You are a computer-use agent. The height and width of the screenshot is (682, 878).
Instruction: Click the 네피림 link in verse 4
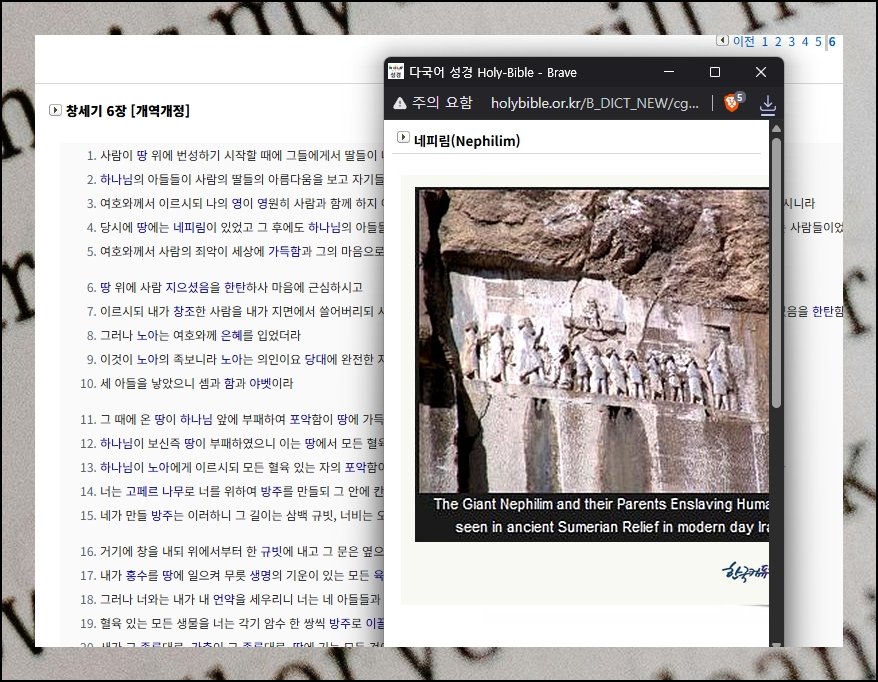pos(189,227)
